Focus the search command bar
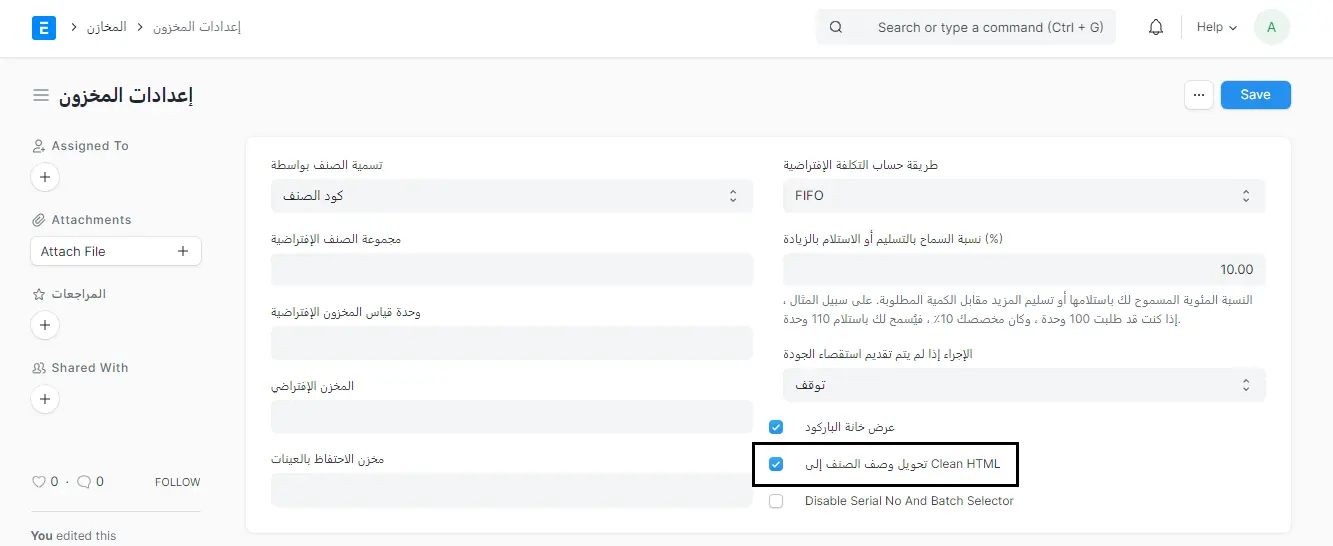The height and width of the screenshot is (546, 1333). tap(966, 28)
